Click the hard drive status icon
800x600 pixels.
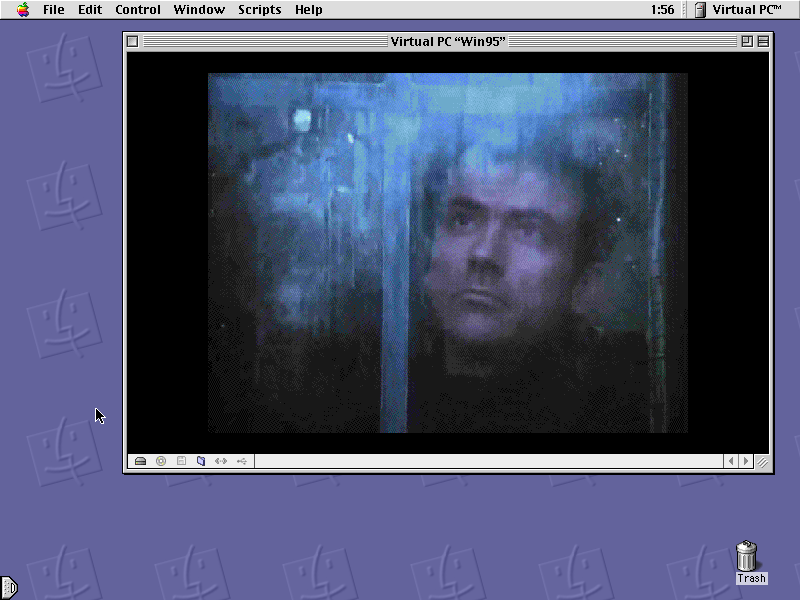click(140, 461)
